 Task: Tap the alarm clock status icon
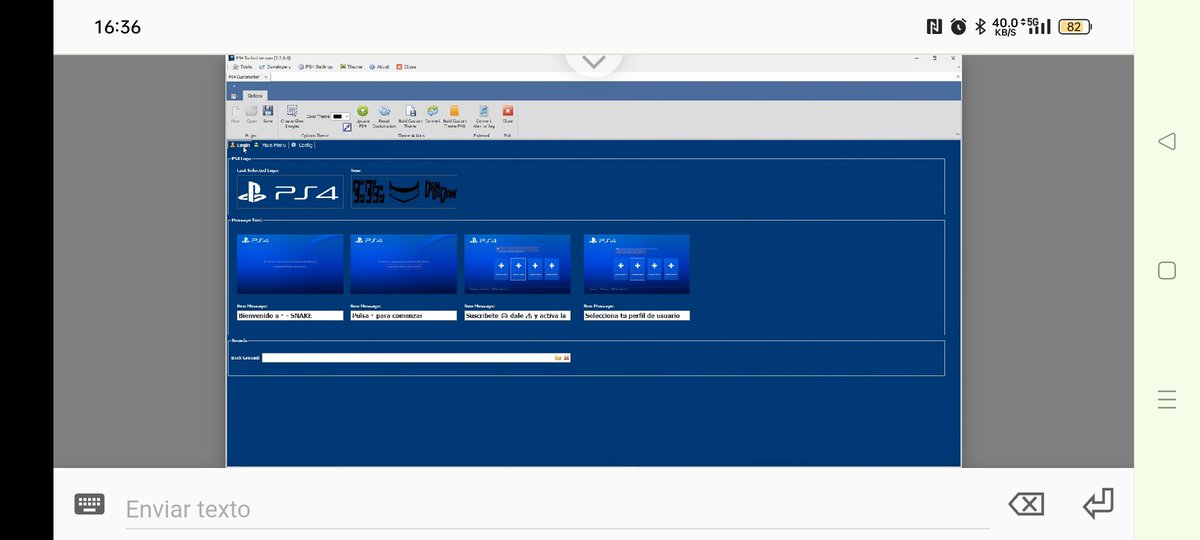958,27
